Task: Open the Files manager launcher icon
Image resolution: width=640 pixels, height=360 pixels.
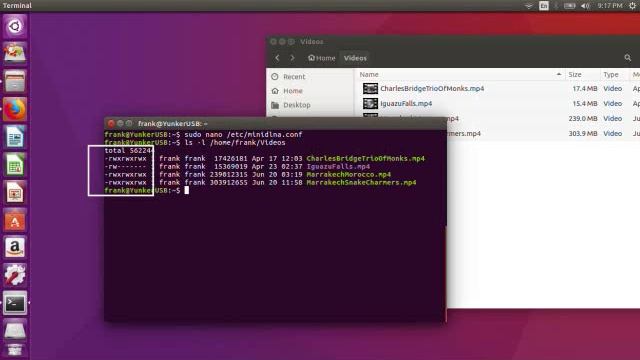Action: [x=15, y=81]
